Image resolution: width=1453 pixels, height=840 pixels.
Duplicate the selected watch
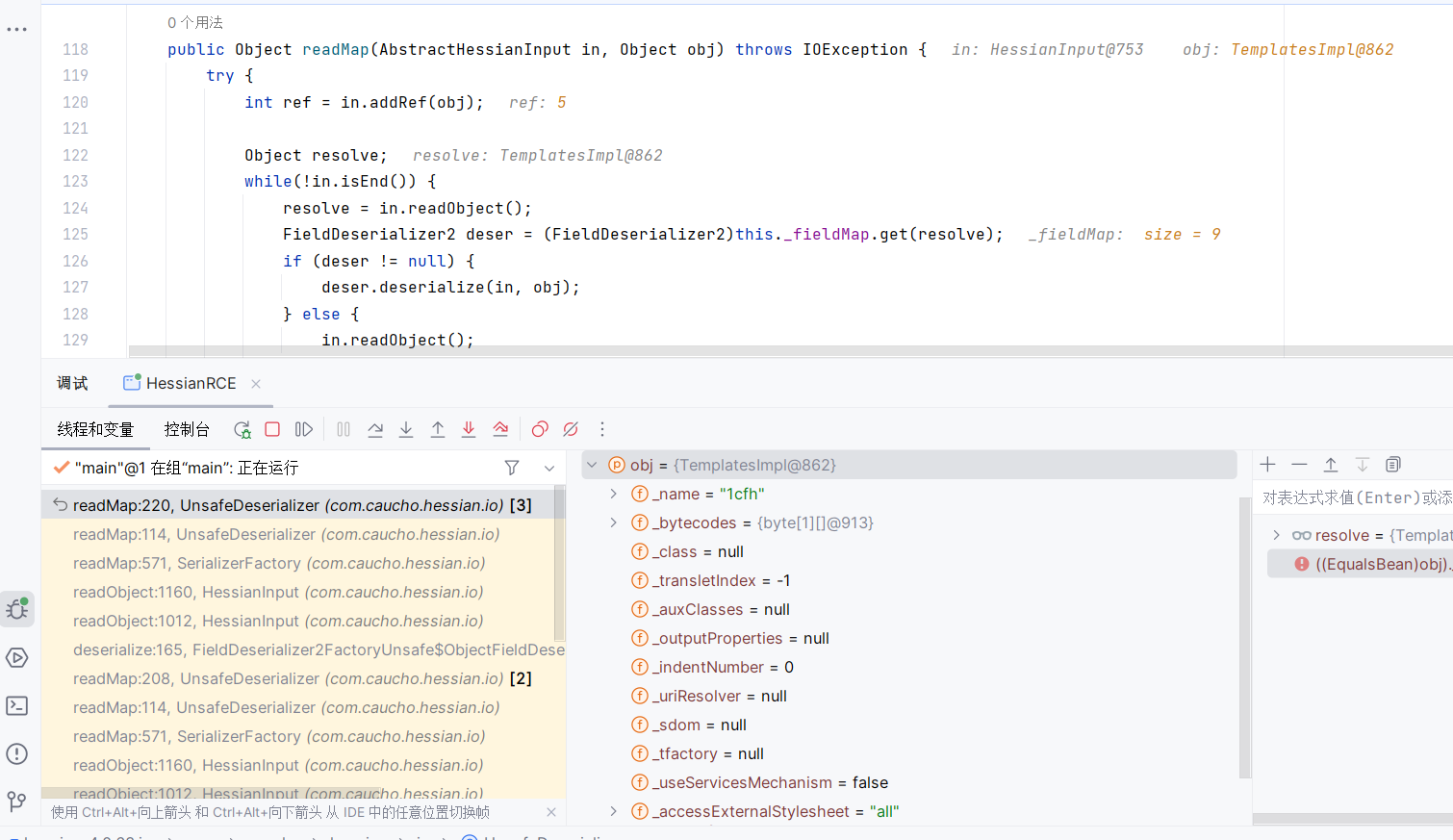[1393, 465]
